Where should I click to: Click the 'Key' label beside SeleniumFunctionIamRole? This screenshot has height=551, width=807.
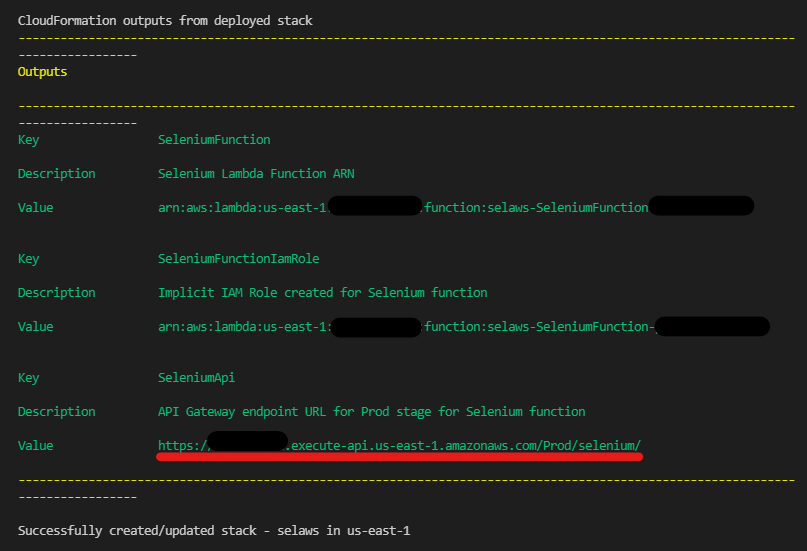tap(28, 258)
